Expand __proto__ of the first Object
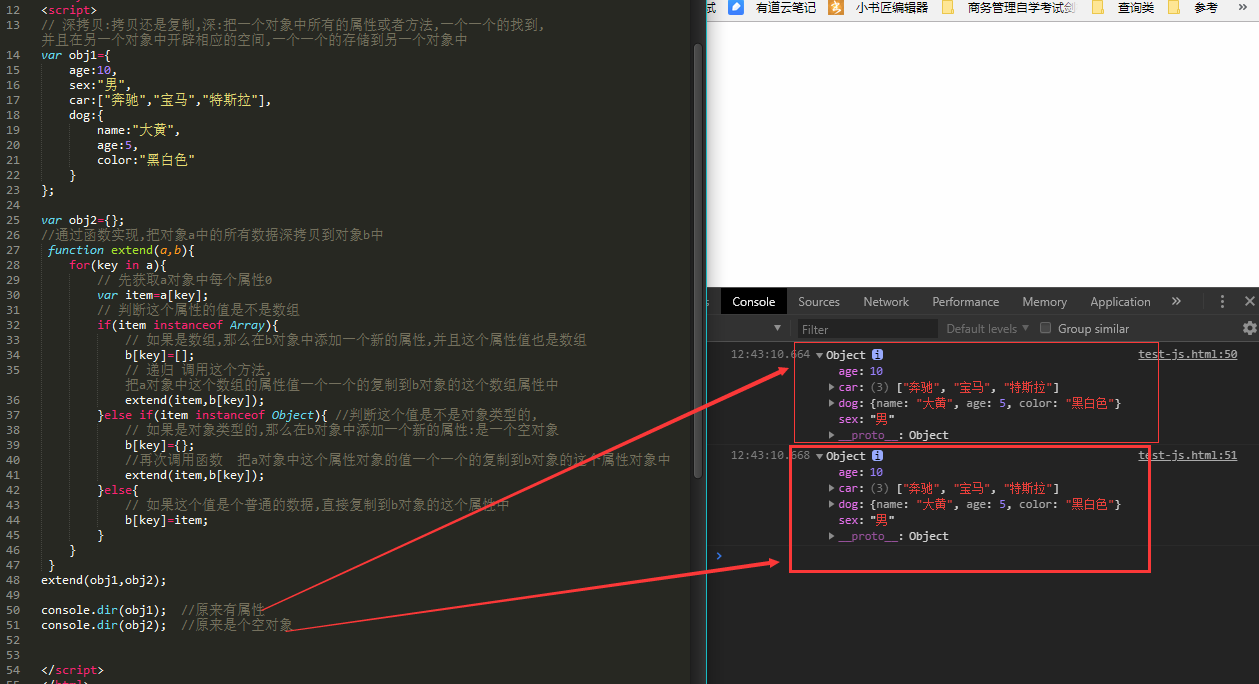The height and width of the screenshot is (684, 1259). click(832, 435)
